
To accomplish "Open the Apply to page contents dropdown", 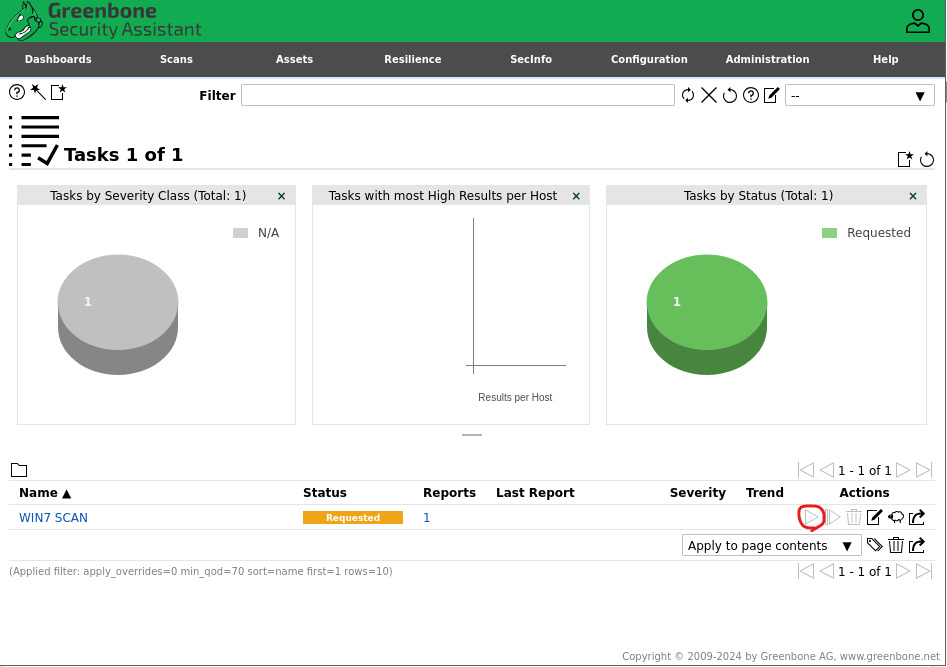I will (771, 545).
